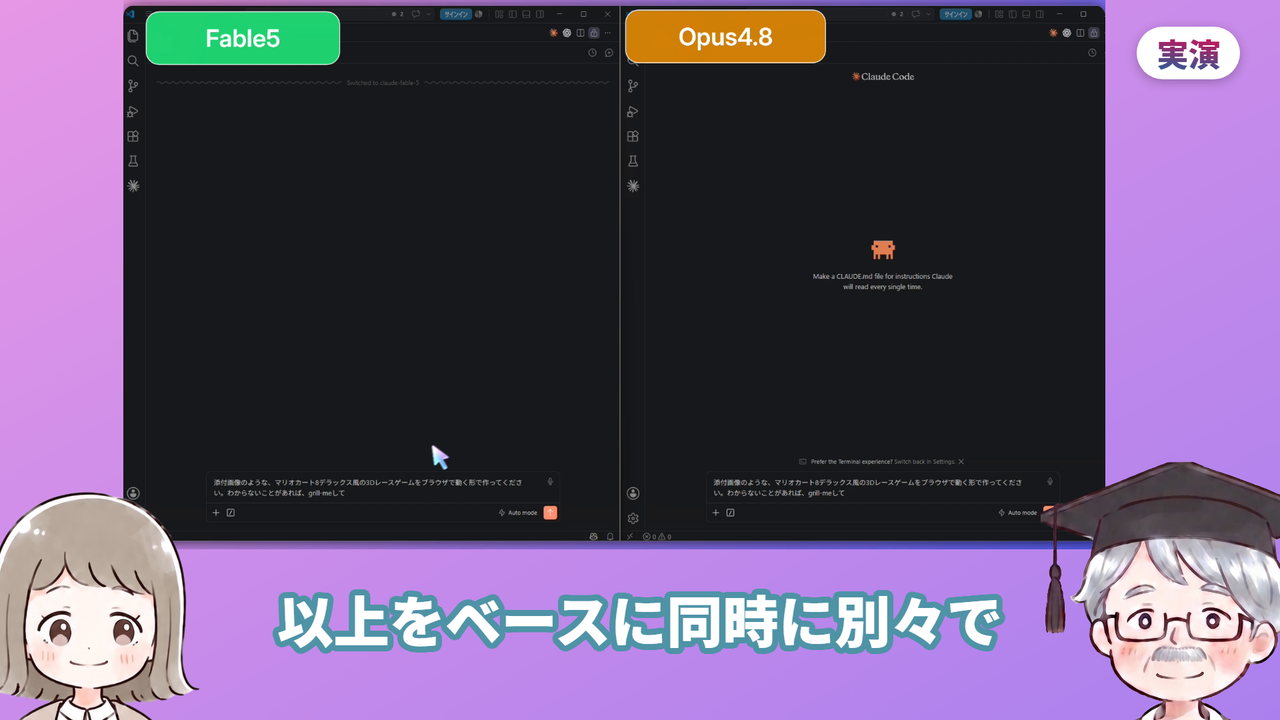Customize layout icon in left title bar
1280x720 pixels.
click(x=499, y=14)
